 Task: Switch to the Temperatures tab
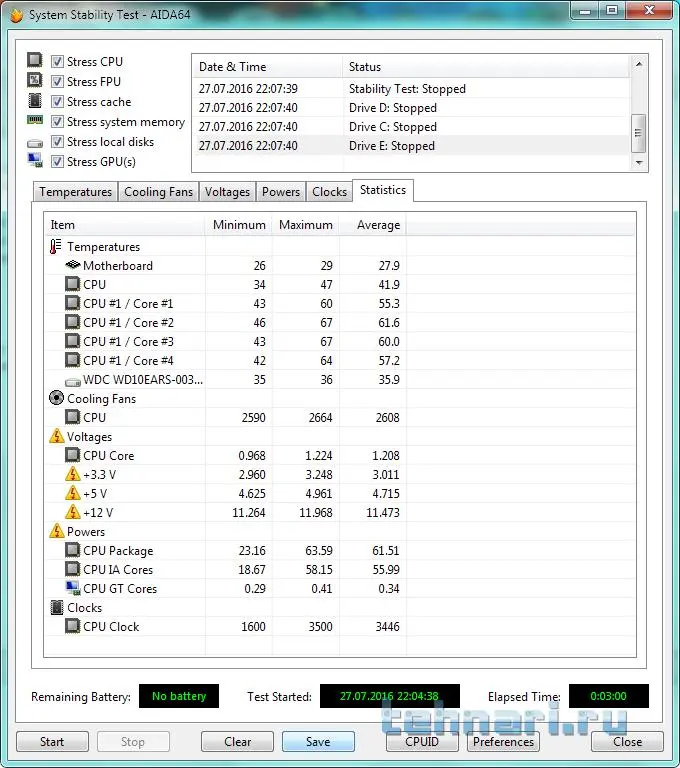[75, 192]
